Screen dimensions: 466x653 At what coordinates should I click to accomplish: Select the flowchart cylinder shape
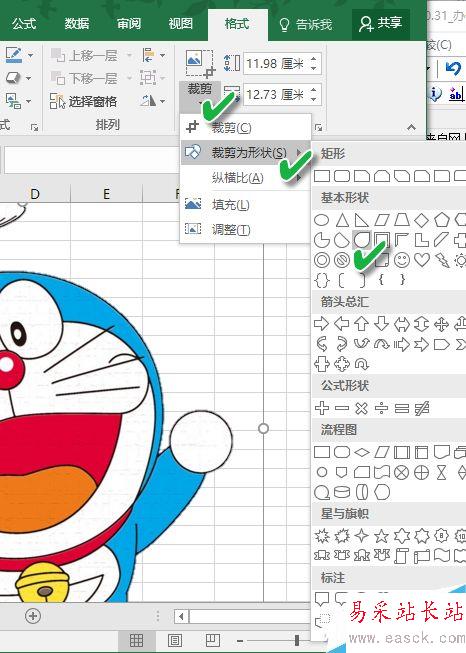[342, 492]
